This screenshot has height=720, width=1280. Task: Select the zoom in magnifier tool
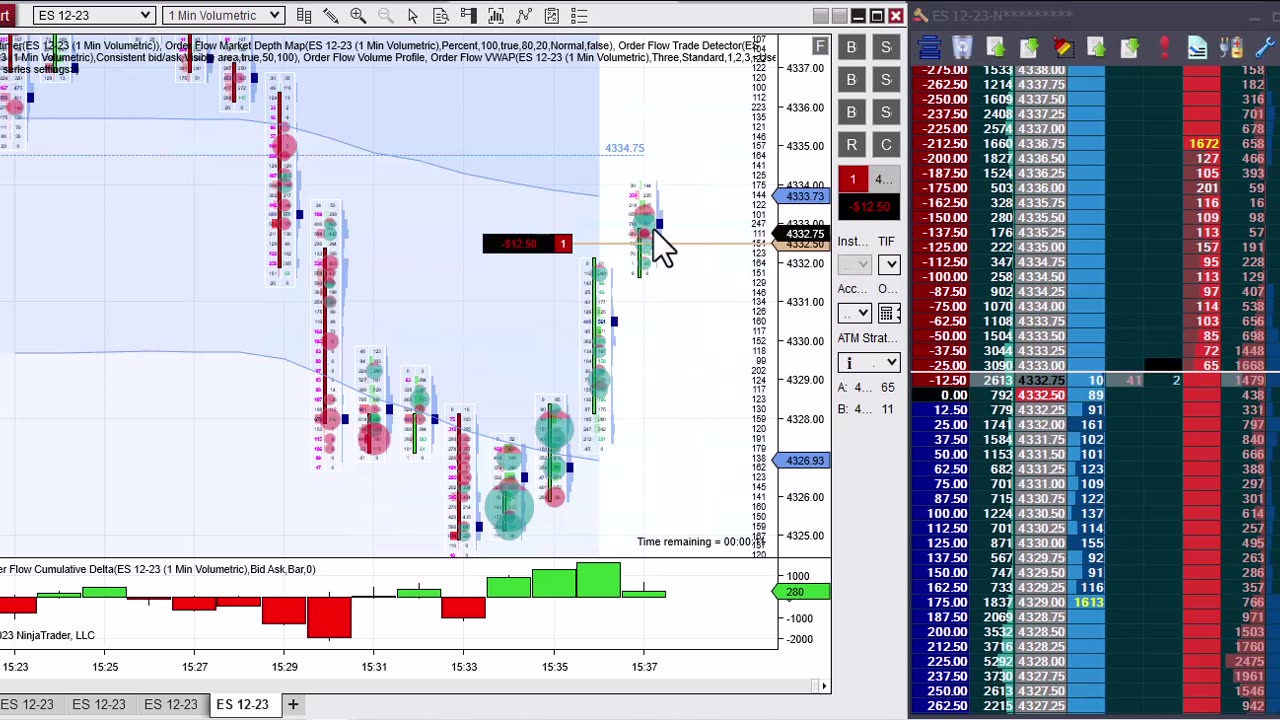358,15
